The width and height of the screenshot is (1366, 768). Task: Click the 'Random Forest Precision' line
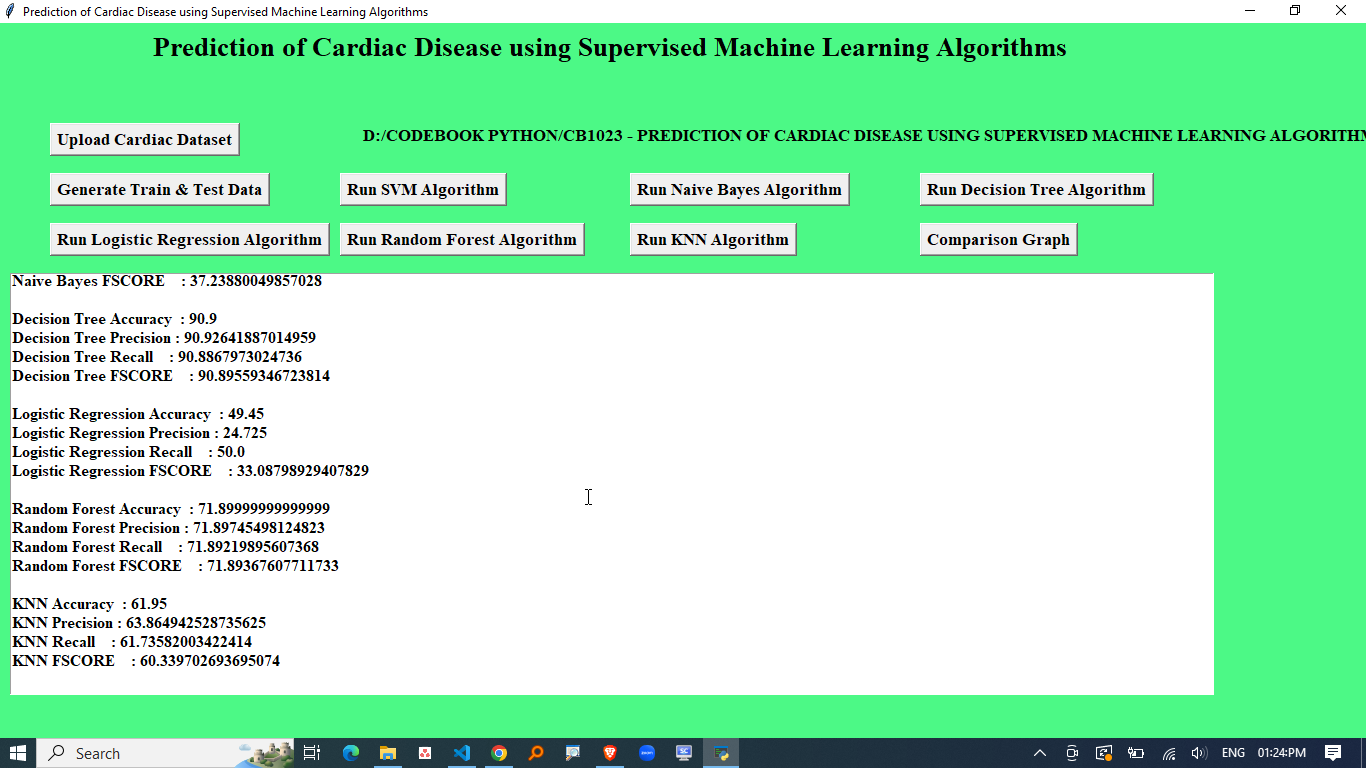[168, 528]
